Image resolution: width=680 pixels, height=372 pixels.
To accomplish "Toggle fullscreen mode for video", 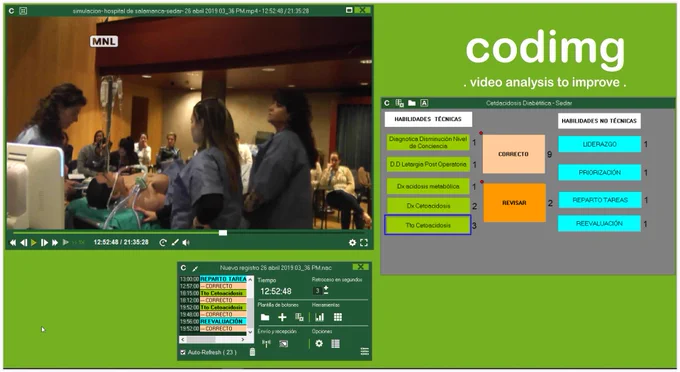I will click(364, 243).
